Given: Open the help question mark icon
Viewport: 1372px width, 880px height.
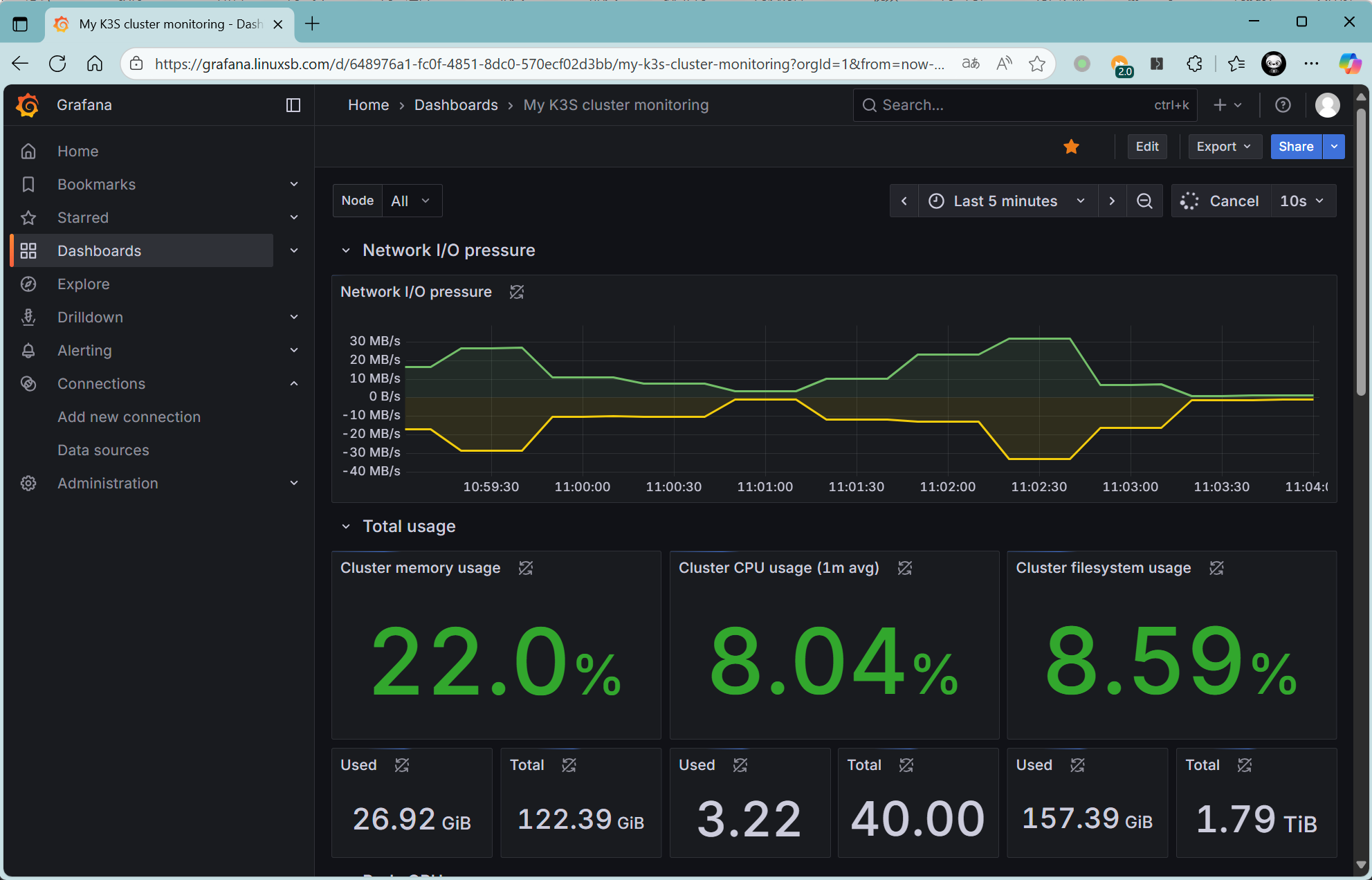Looking at the screenshot, I should (1283, 105).
